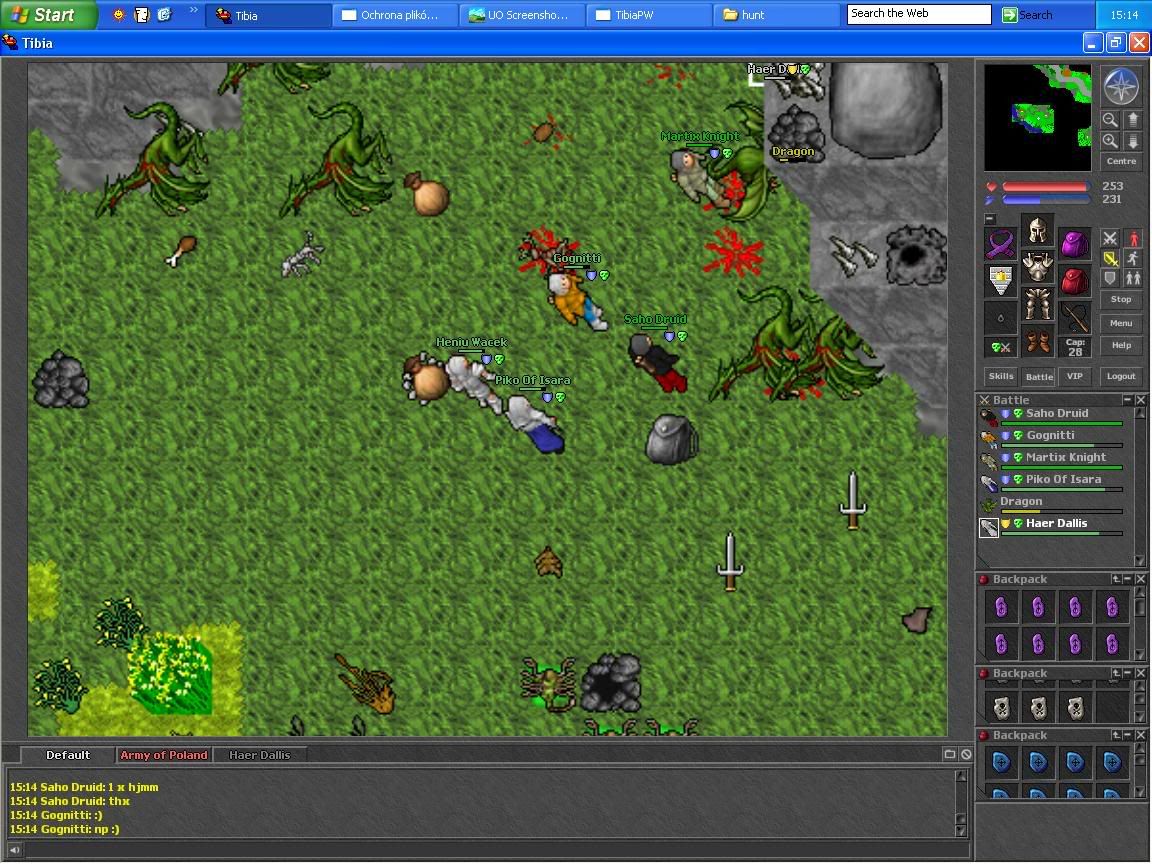
Task: Minimize the skull-rune Backpack panel
Action: pos(1128,673)
